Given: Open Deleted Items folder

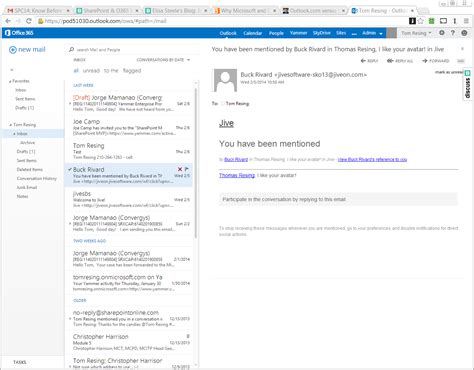Looking at the screenshot, I should [30, 170].
